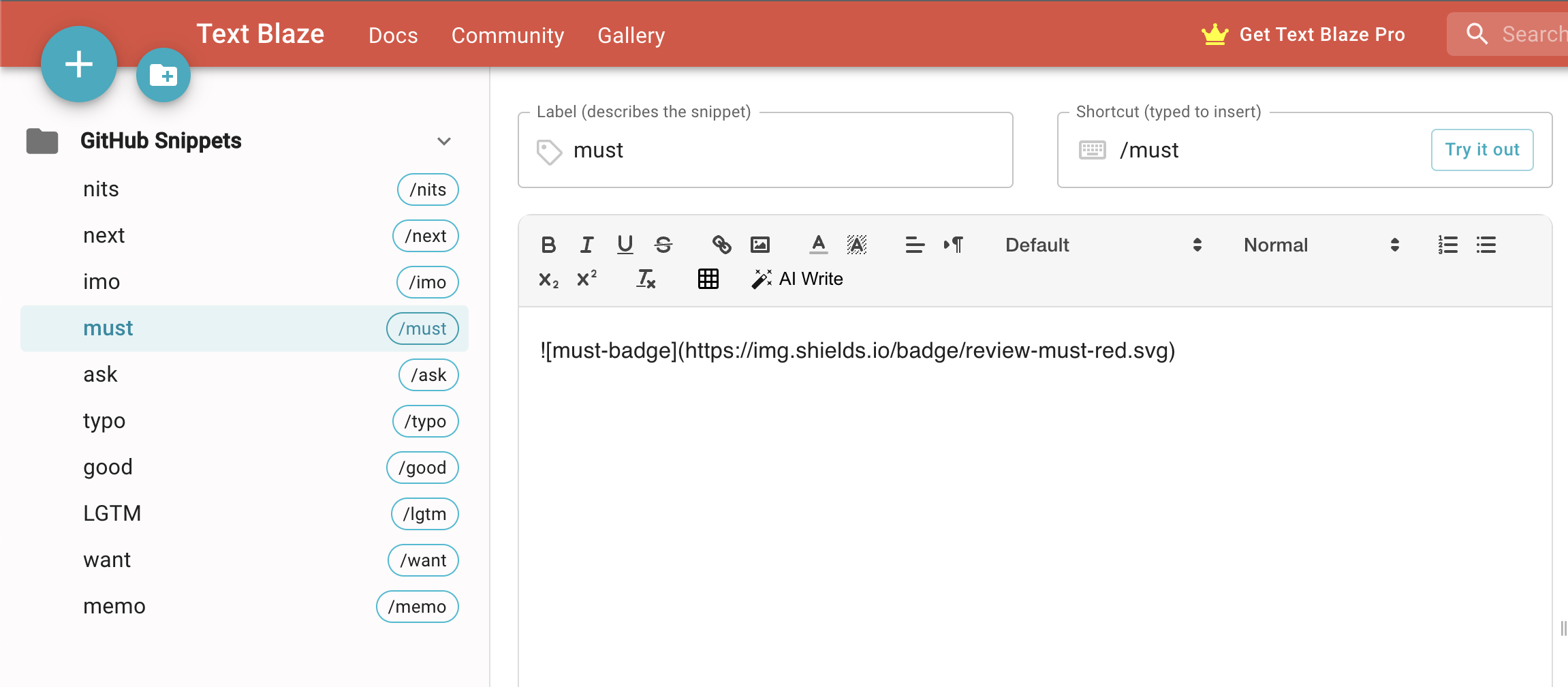Image resolution: width=1568 pixels, height=687 pixels.
Task: Click the /nits shortcut badge
Action: pyautogui.click(x=428, y=189)
